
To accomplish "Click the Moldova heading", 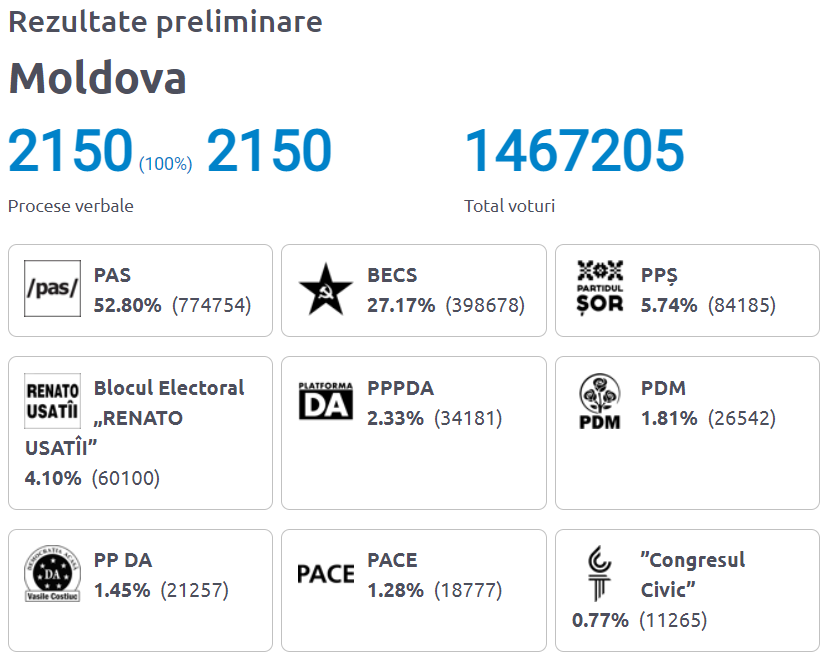I will coord(97,77).
